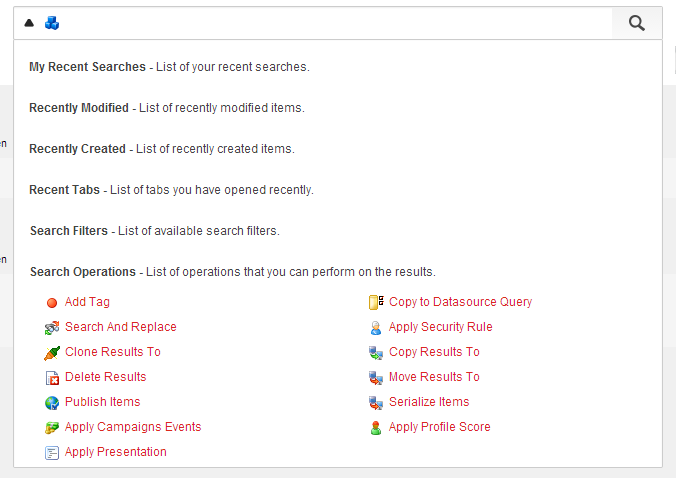Click inside the search text field

click(x=336, y=23)
